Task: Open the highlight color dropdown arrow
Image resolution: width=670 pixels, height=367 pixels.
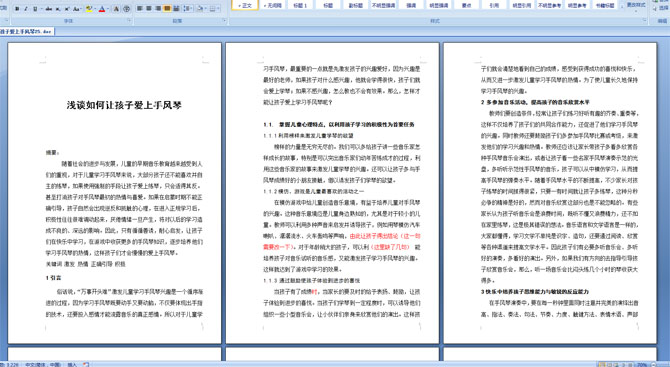Action: click(95, 9)
